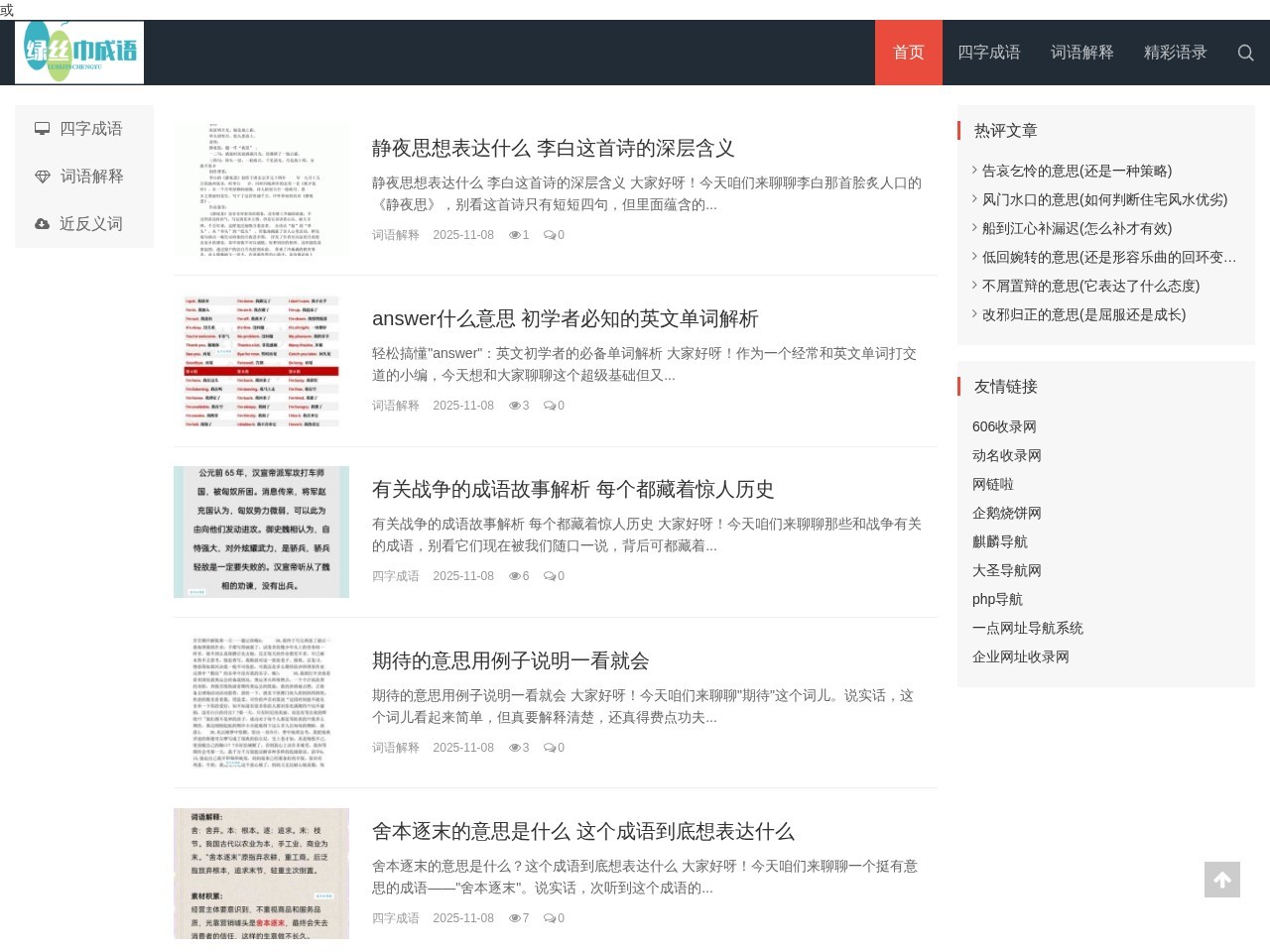Viewport: 1270px width, 952px height.
Task: Click the back-to-top arrow button
Action: [x=1222, y=880]
